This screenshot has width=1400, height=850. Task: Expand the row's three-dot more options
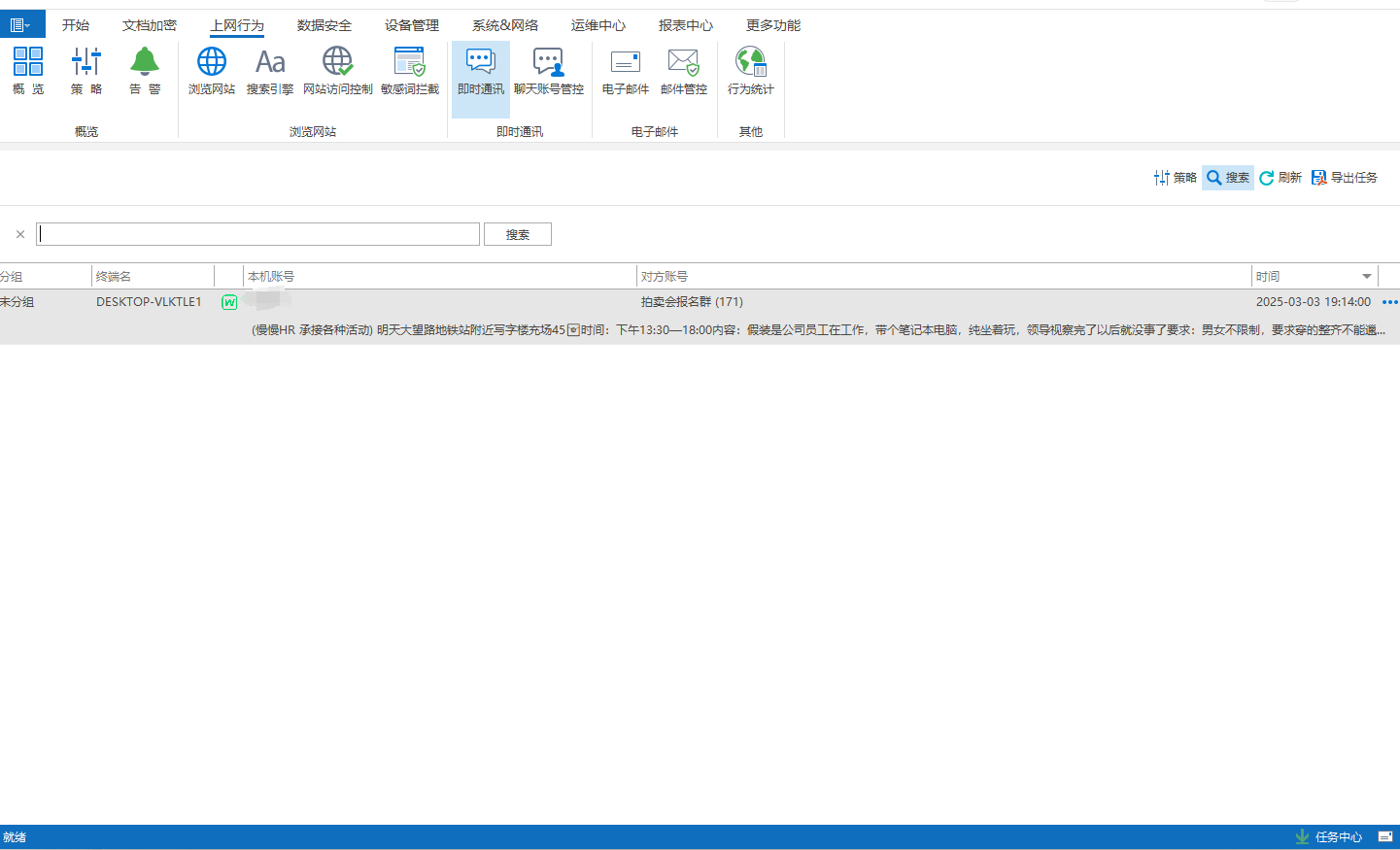1389,302
